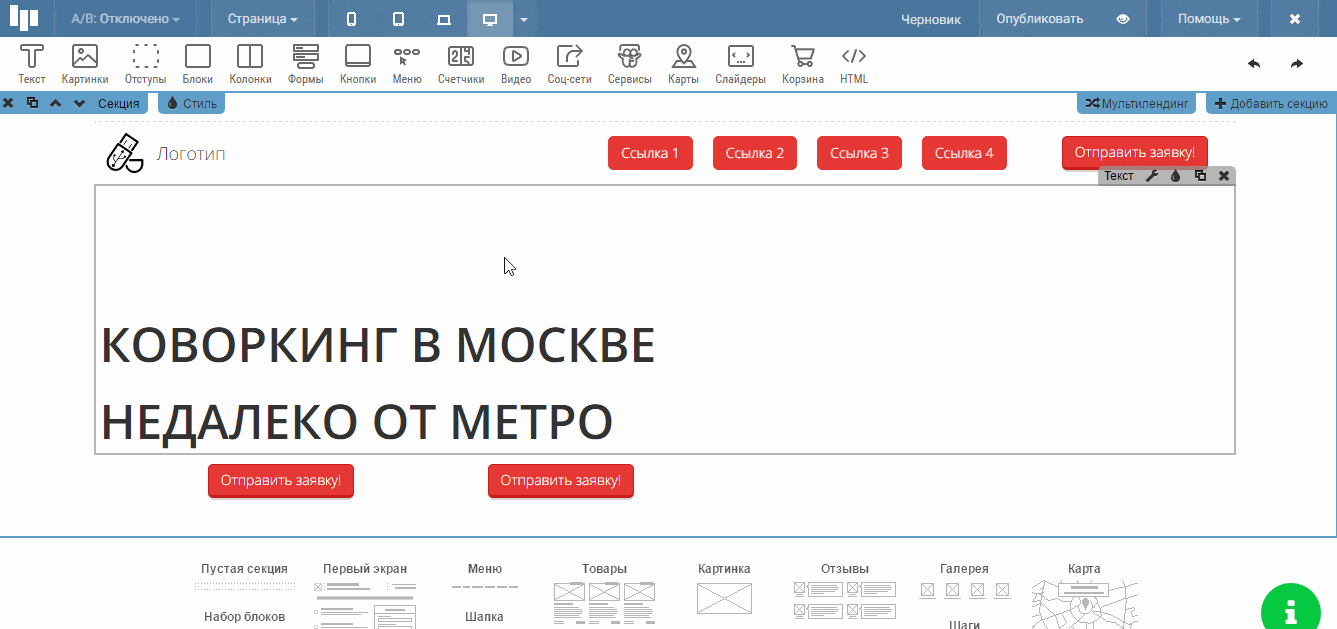Toggle page preview with the eye icon
Viewport: 1337px width, 629px height.
(x=1123, y=19)
